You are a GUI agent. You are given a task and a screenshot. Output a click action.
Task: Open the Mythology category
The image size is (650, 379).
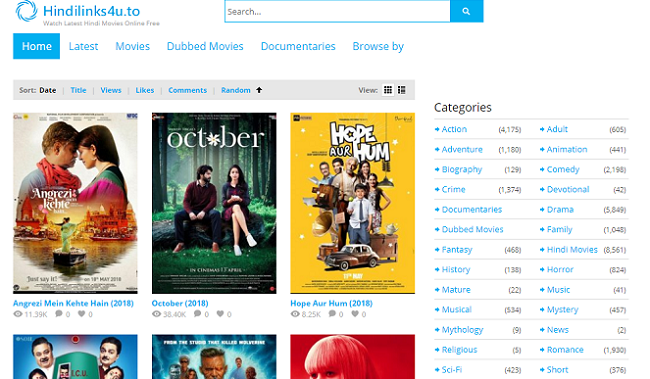463,330
